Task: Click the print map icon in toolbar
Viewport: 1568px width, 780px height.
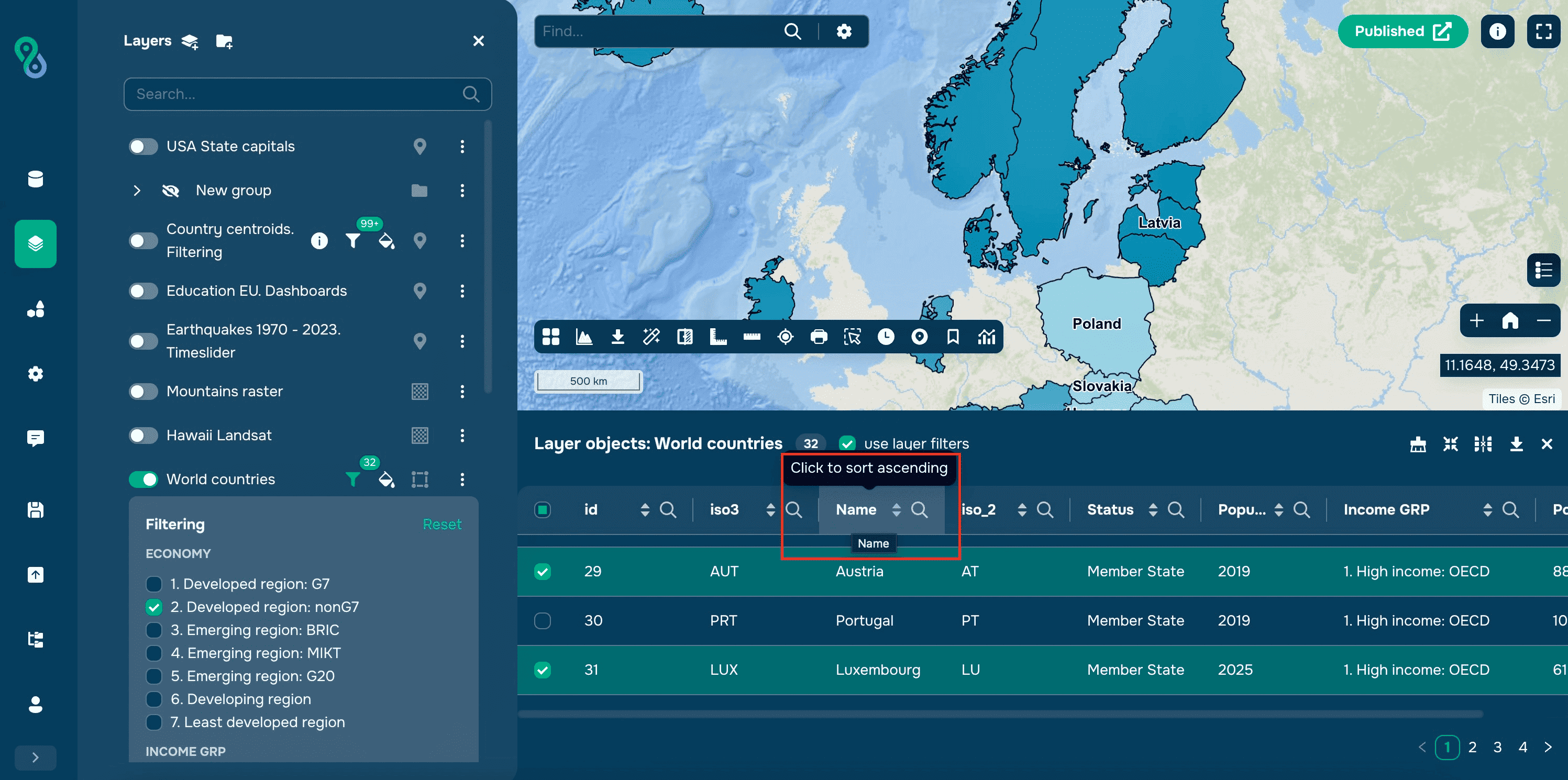Action: [x=819, y=337]
